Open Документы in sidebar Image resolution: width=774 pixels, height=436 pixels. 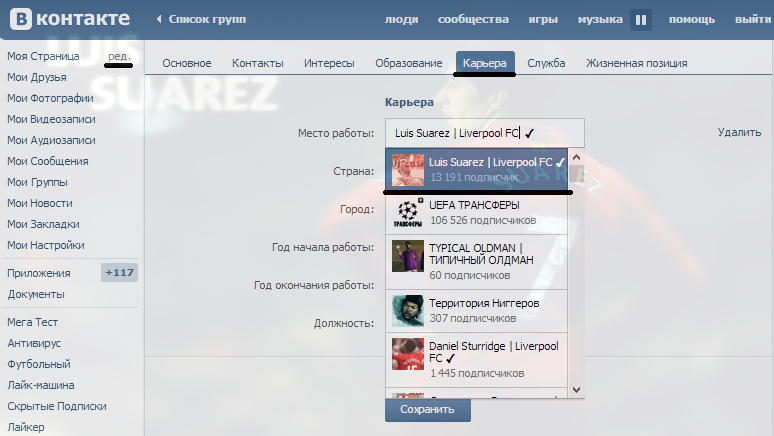[36, 294]
